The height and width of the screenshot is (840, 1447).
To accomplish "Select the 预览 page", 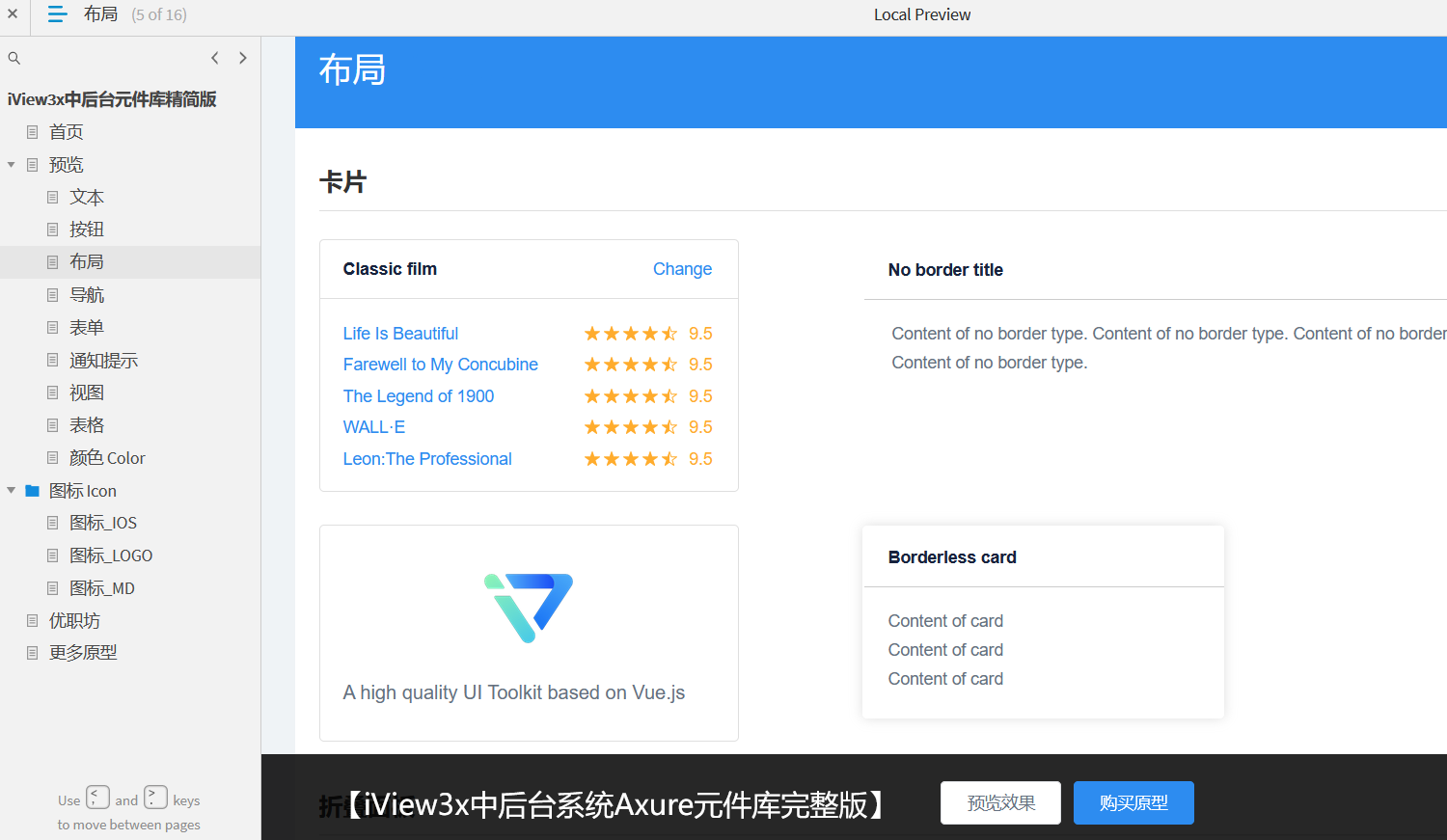I will click(x=67, y=165).
